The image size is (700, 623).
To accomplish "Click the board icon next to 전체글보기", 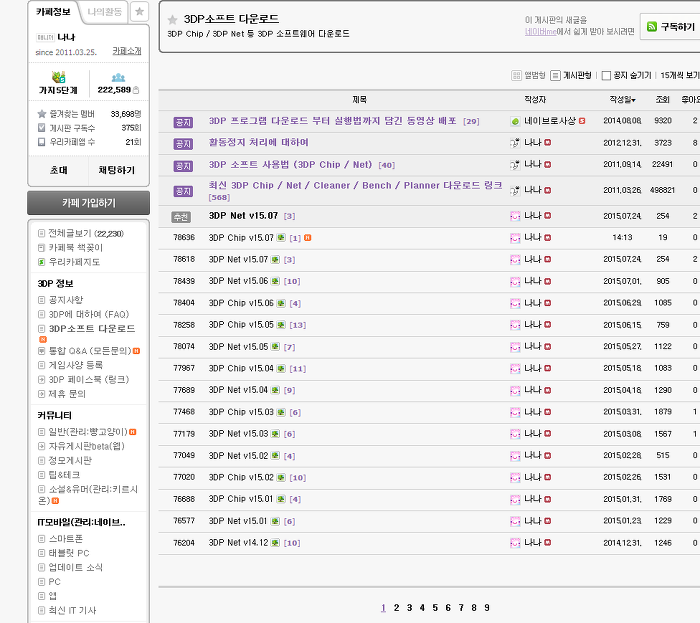I will click(x=42, y=233).
